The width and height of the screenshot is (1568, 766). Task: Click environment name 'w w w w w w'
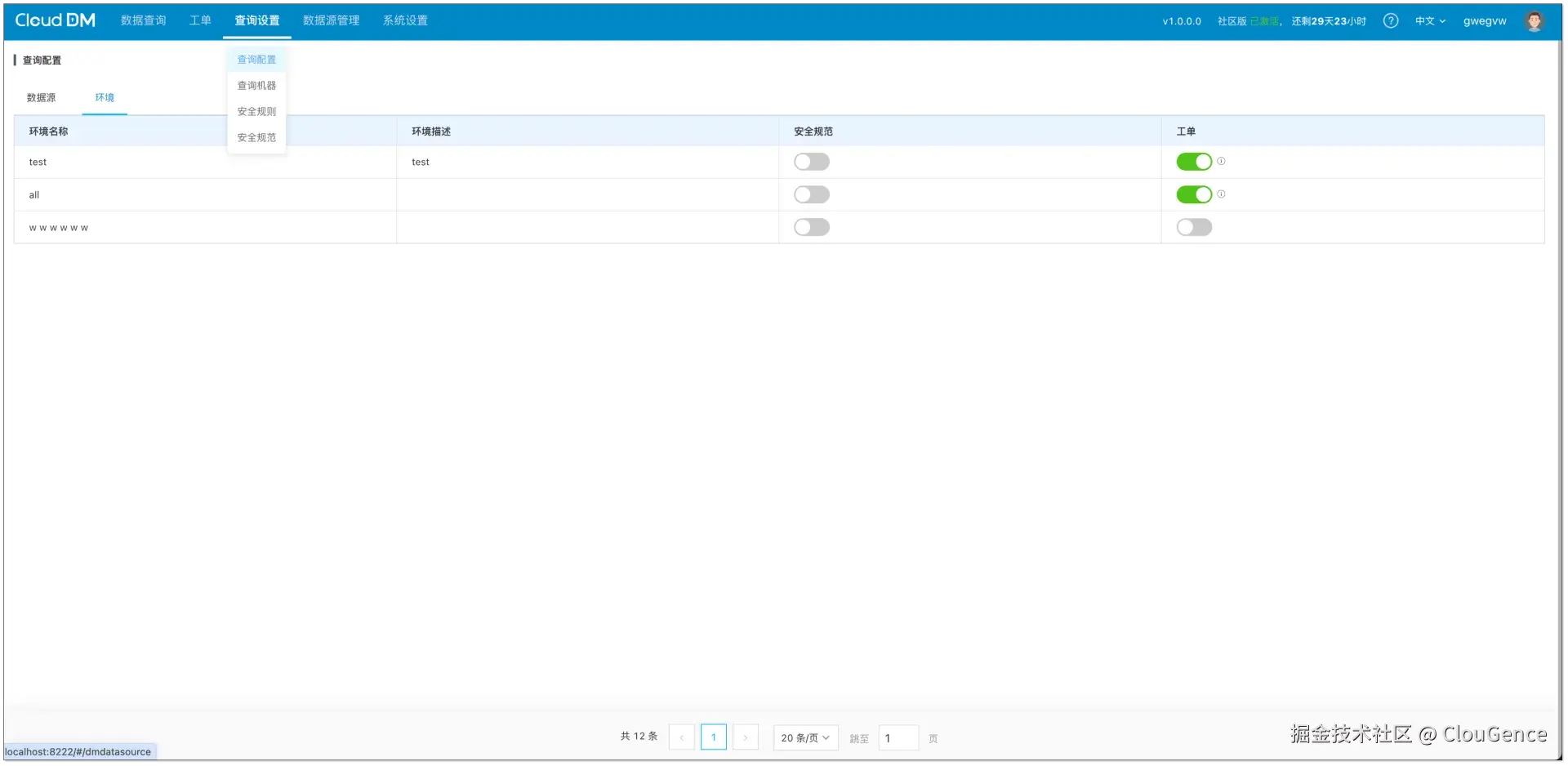click(x=59, y=228)
